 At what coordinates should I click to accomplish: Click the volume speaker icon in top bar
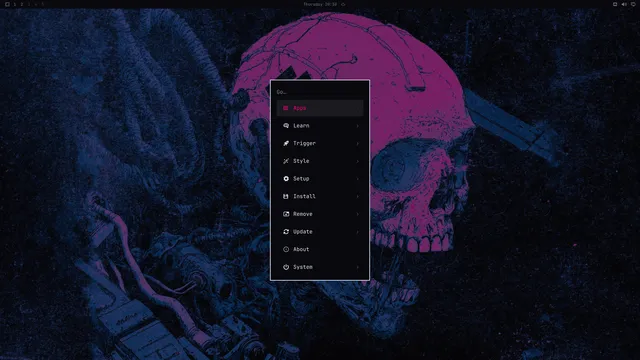pos(624,4)
